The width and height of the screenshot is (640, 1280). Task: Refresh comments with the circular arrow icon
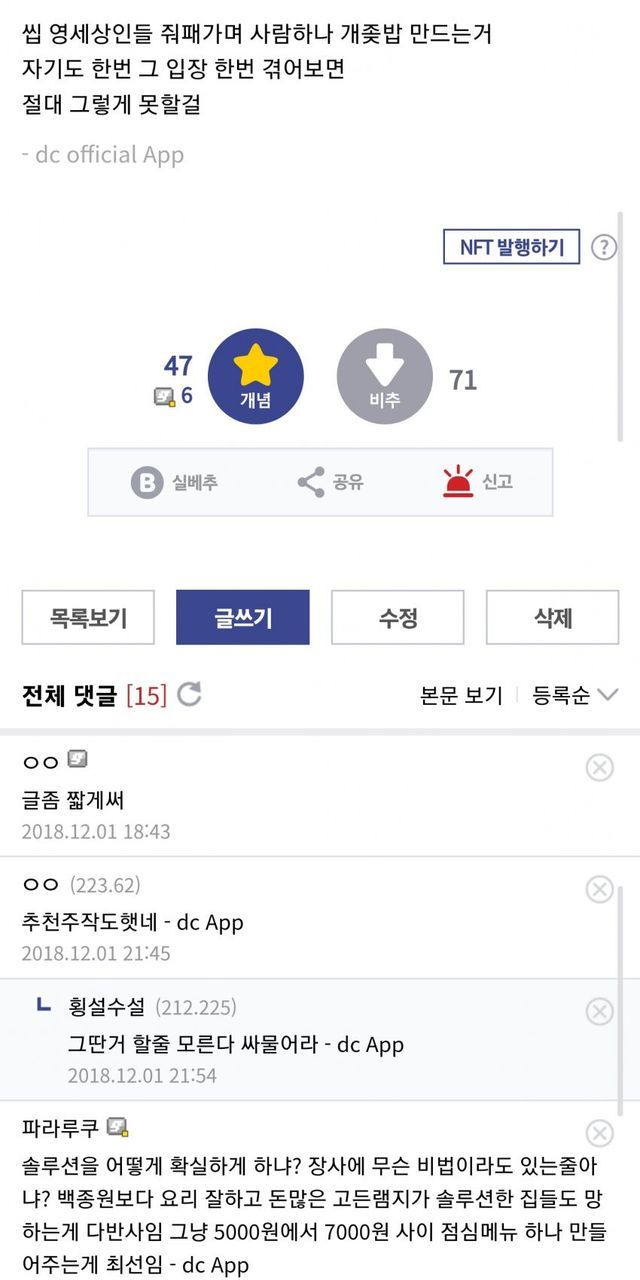(x=189, y=695)
